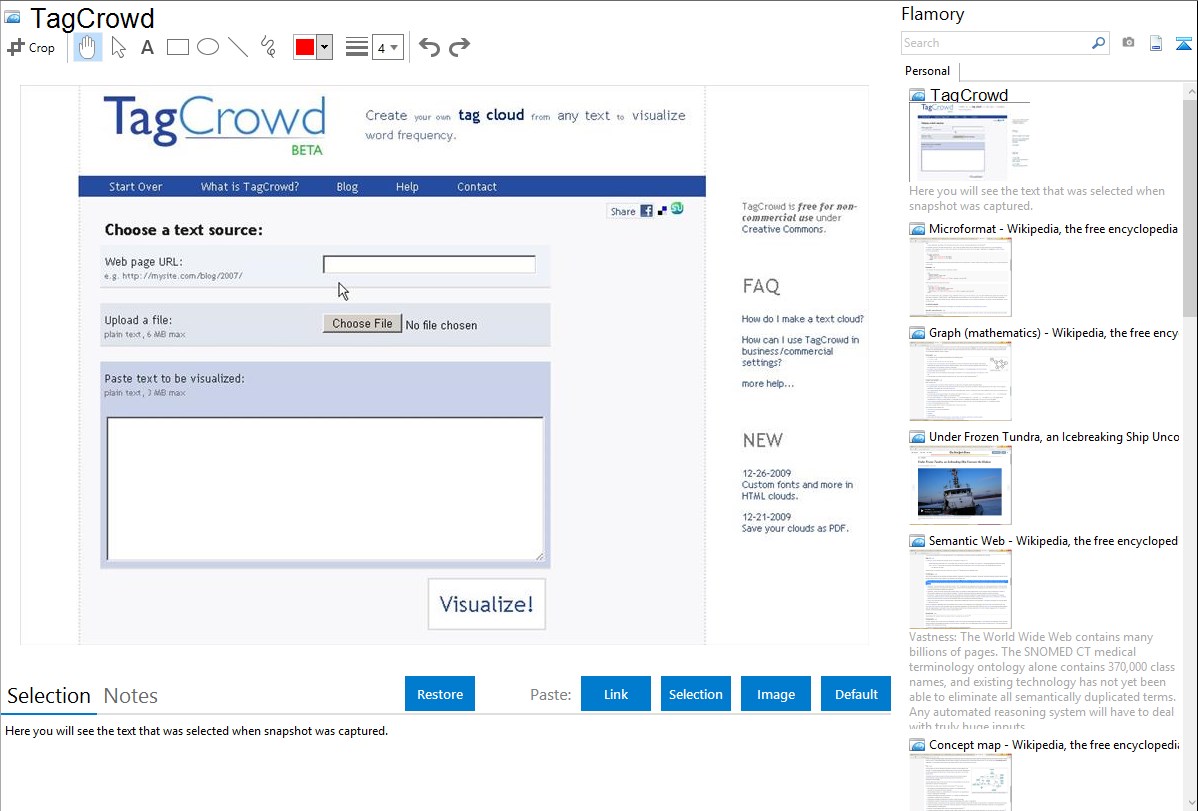Screen dimensions: 1198x811
Task: Paste as Link button
Action: [616, 694]
